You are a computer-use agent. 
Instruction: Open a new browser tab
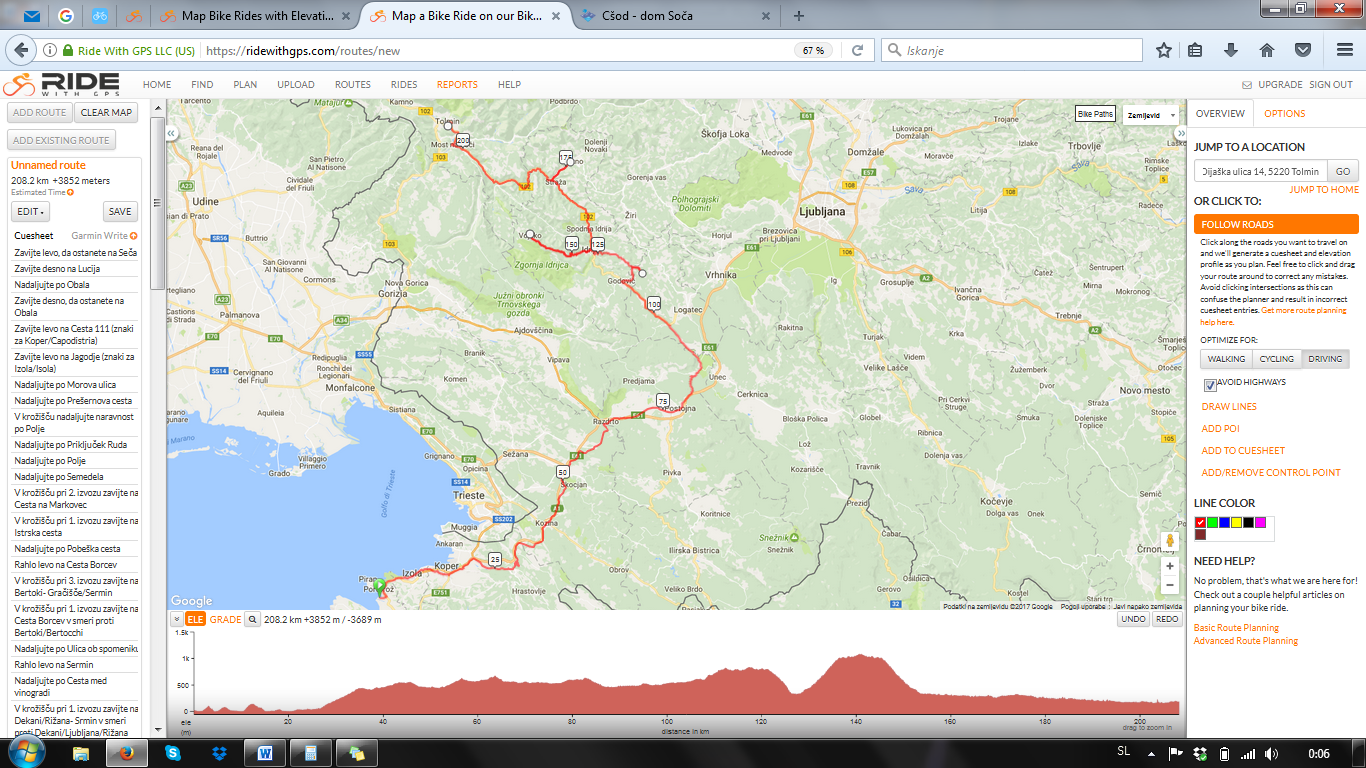click(x=798, y=16)
